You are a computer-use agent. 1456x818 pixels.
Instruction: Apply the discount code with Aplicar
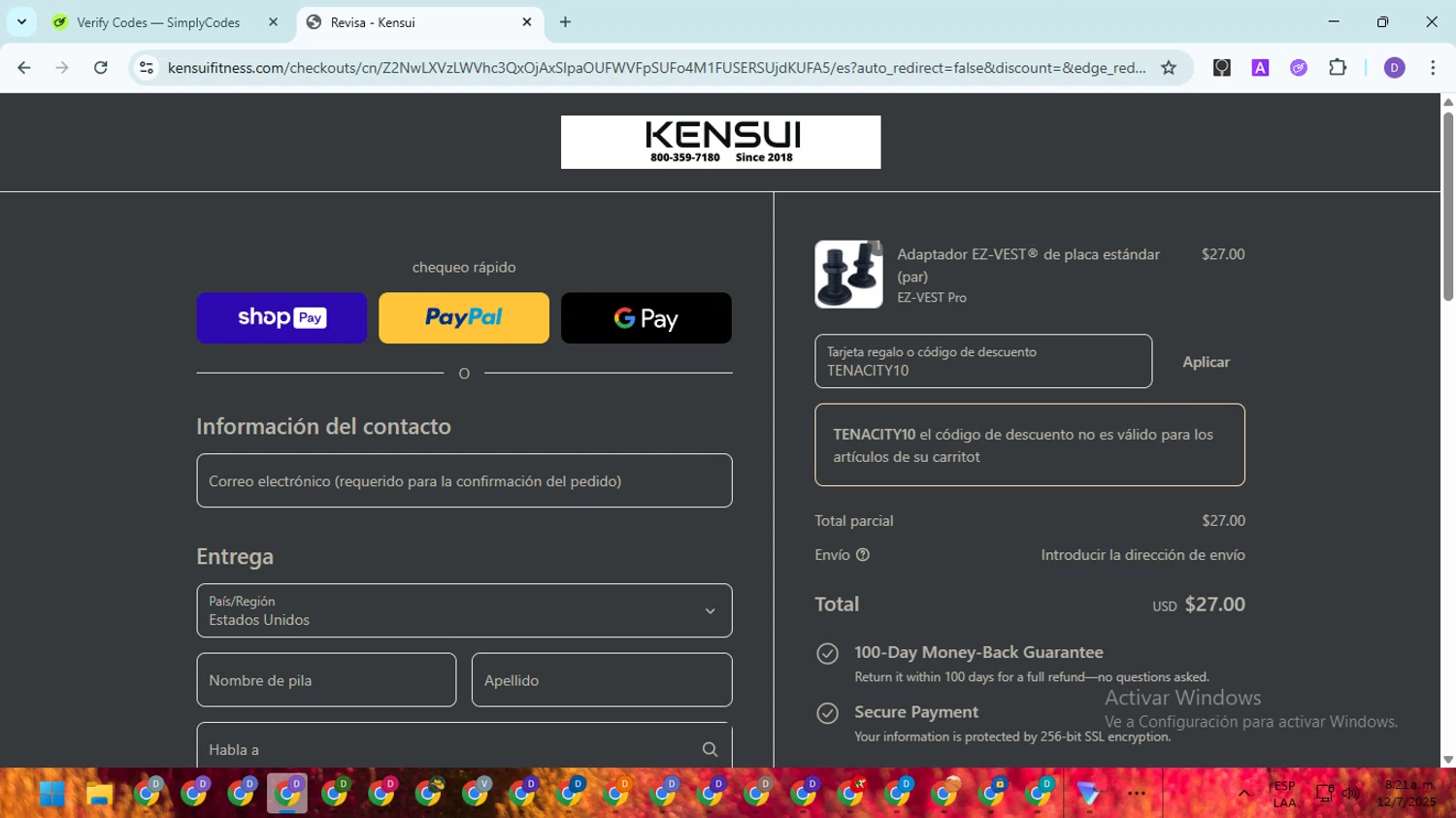1206,362
